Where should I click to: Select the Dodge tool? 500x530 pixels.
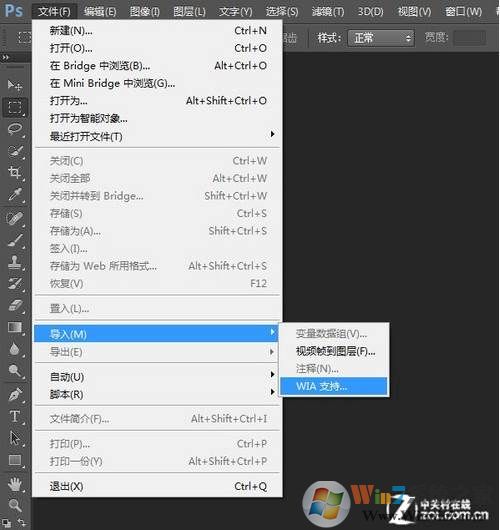pyautogui.click(x=15, y=370)
